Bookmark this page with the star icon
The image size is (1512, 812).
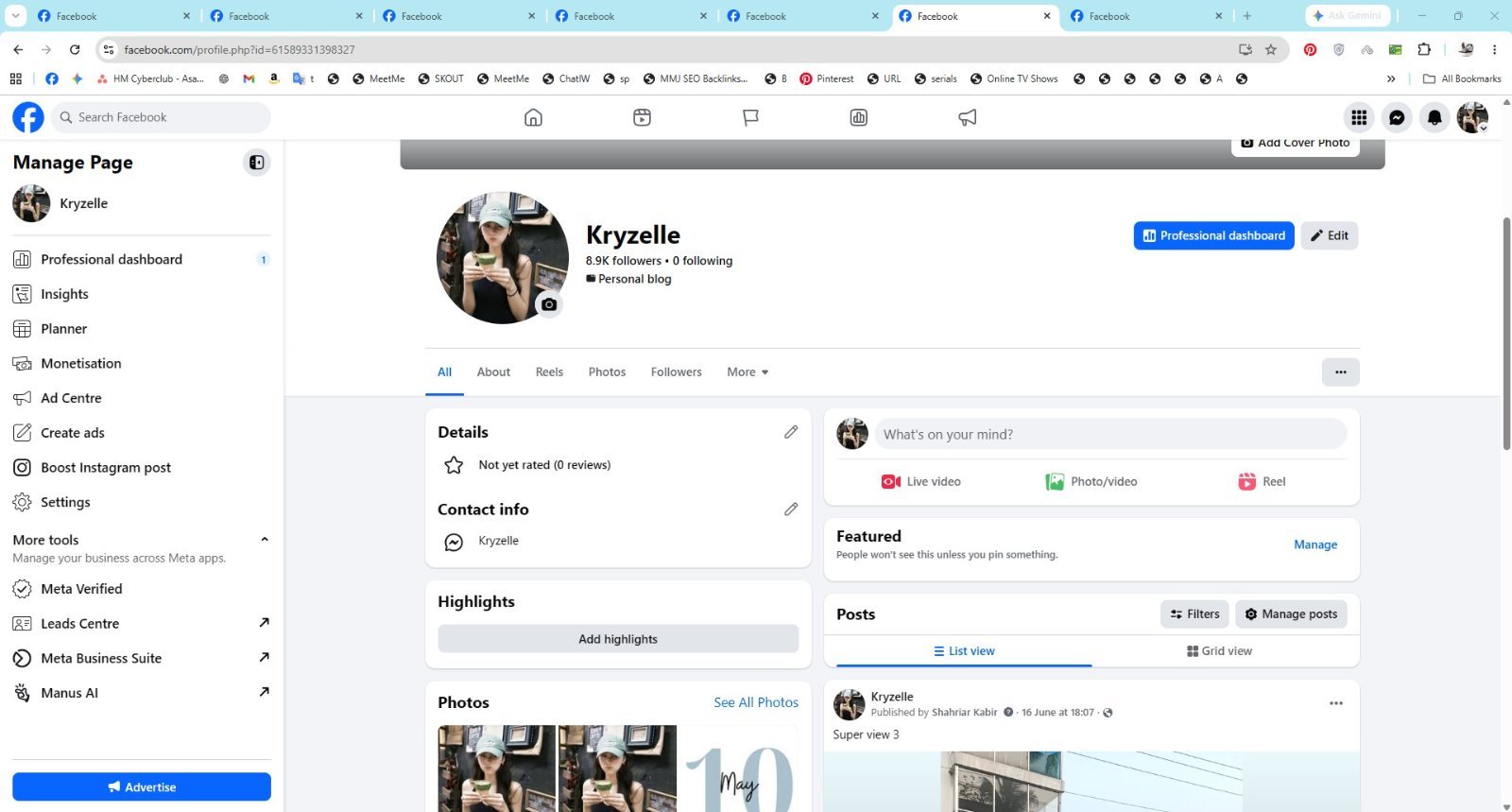(1271, 49)
